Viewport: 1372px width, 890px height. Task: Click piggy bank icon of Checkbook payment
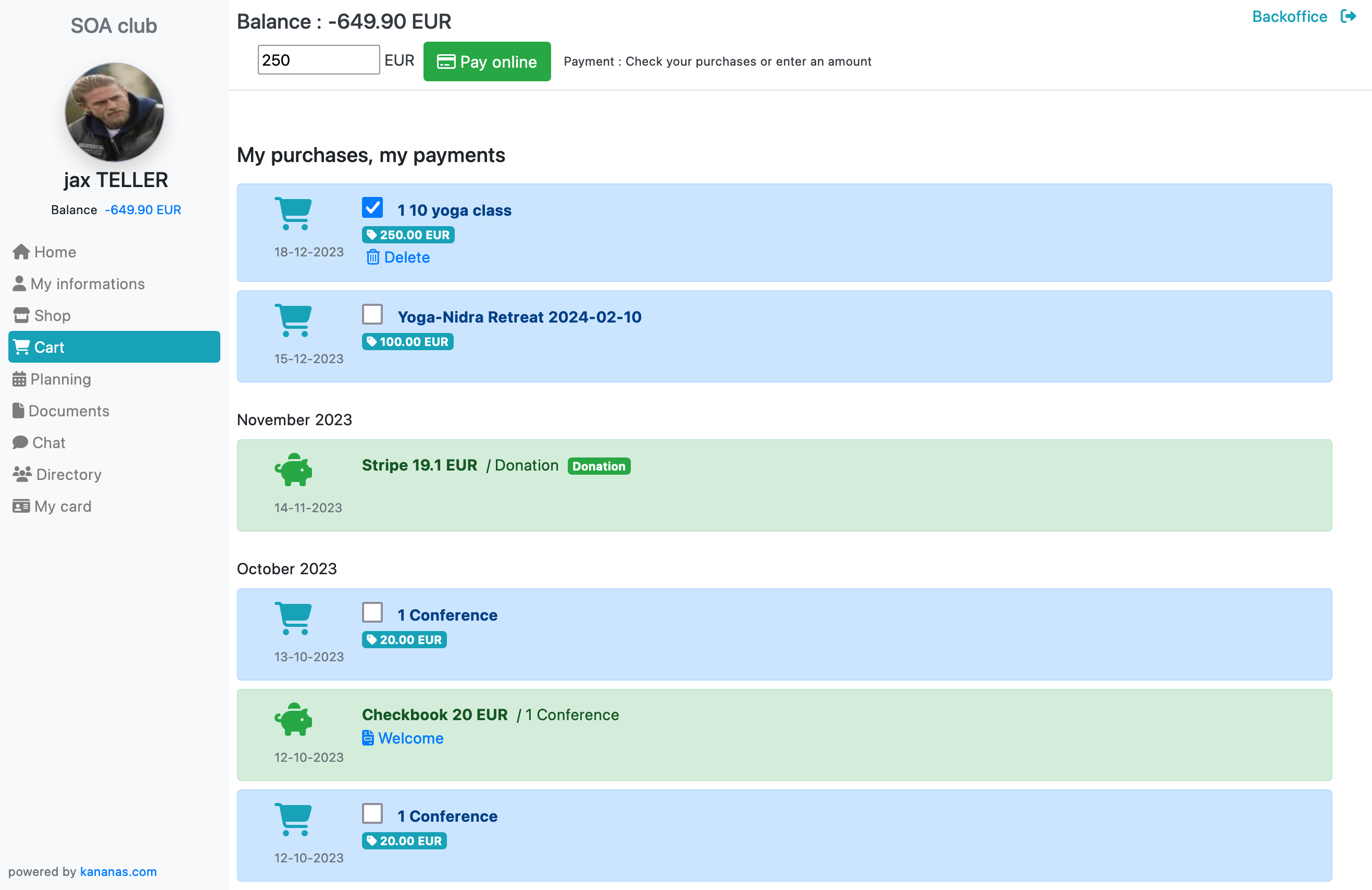tap(293, 719)
